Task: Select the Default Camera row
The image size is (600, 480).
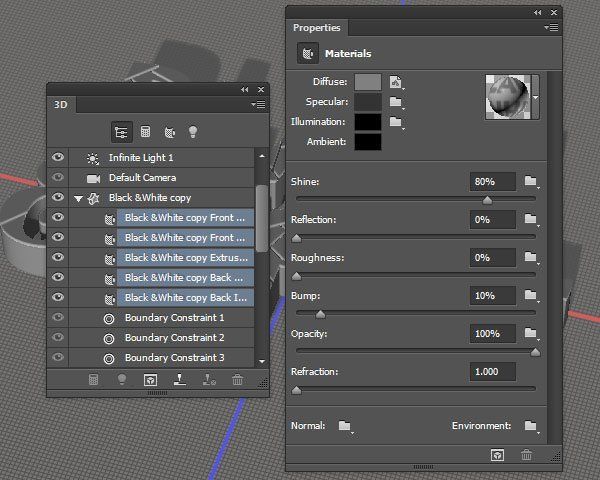Action: coord(161,178)
